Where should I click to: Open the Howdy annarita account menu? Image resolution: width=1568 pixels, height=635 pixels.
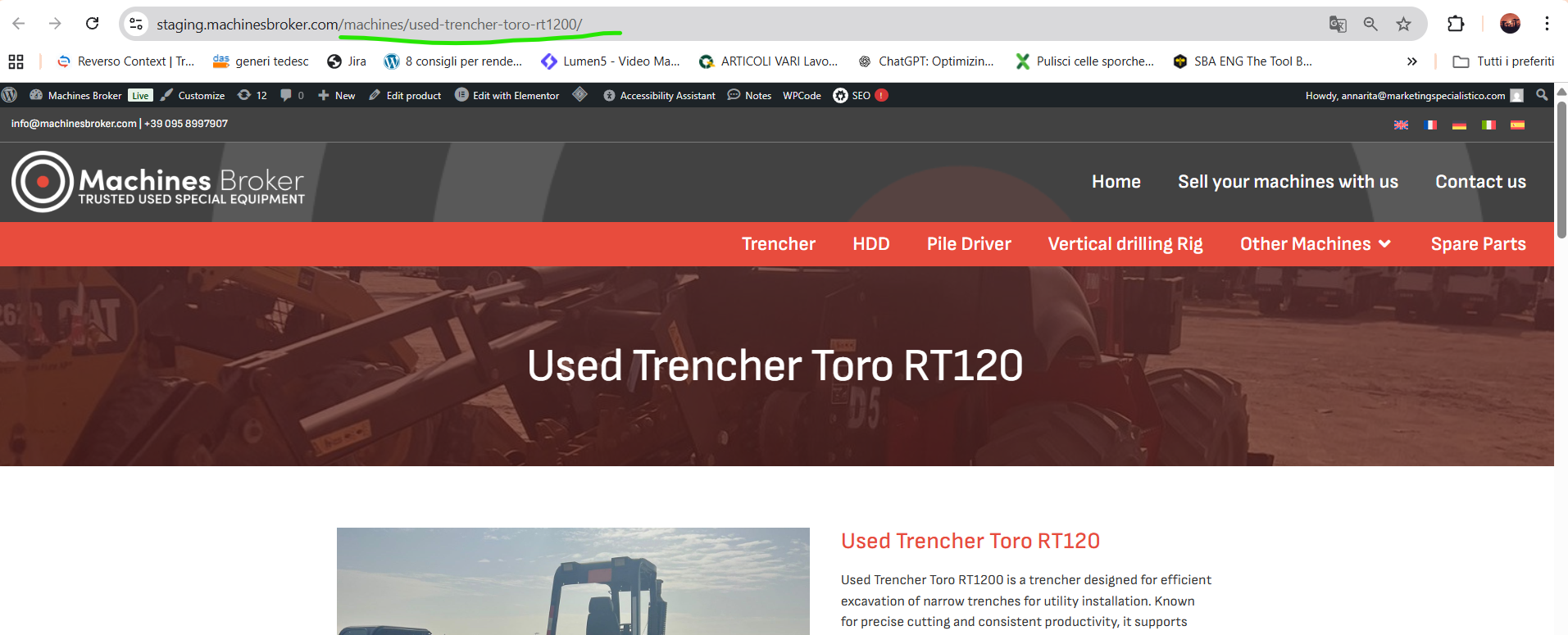coord(1415,95)
